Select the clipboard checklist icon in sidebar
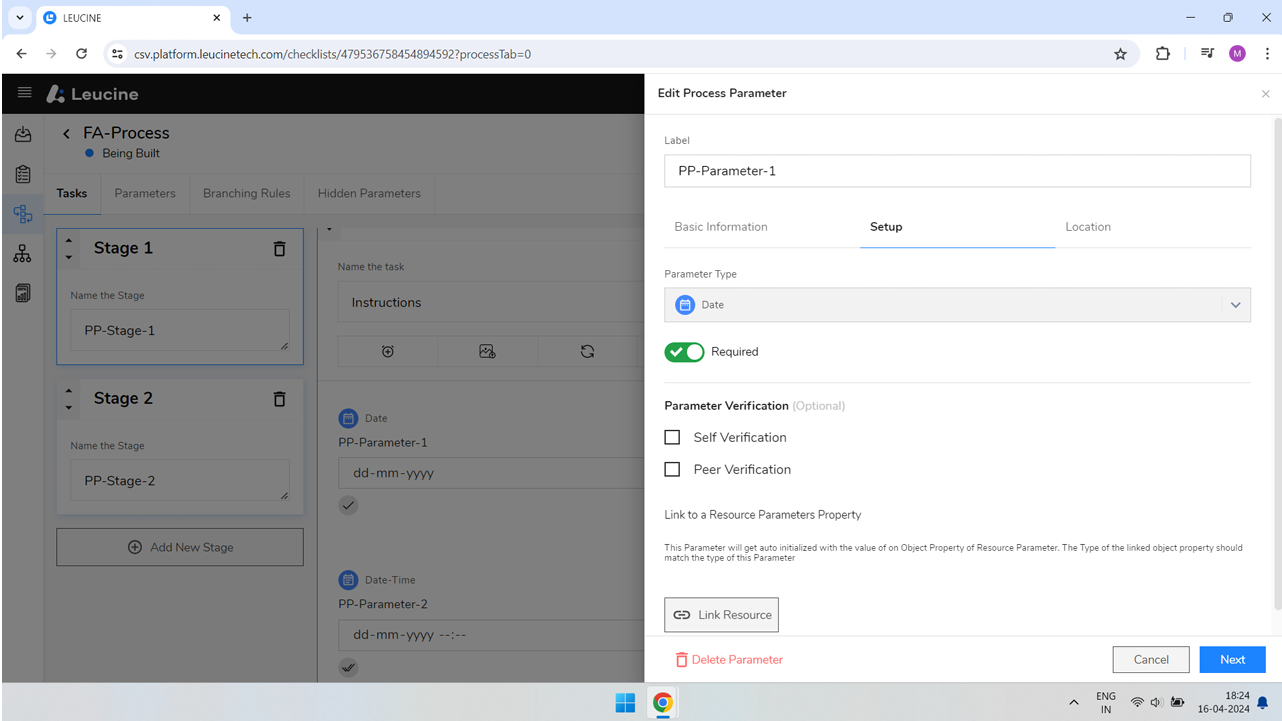Image resolution: width=1282 pixels, height=721 pixels. coord(22,174)
